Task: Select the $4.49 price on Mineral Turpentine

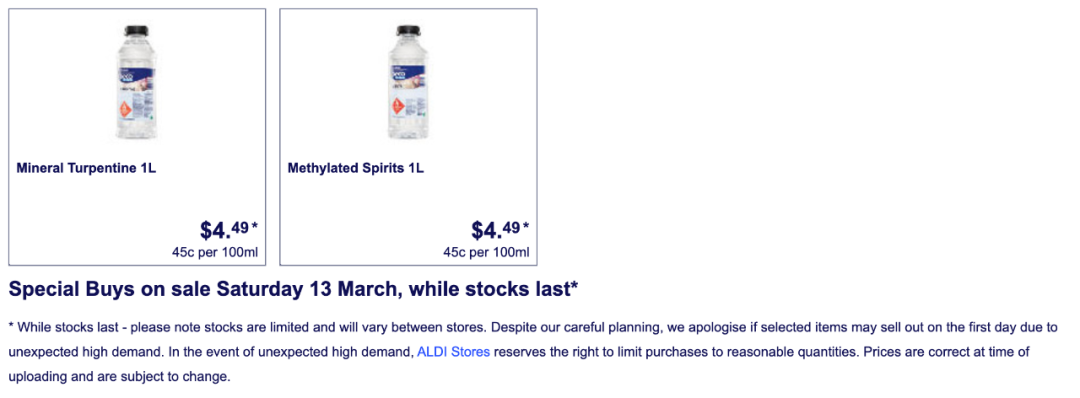Action: point(224,229)
